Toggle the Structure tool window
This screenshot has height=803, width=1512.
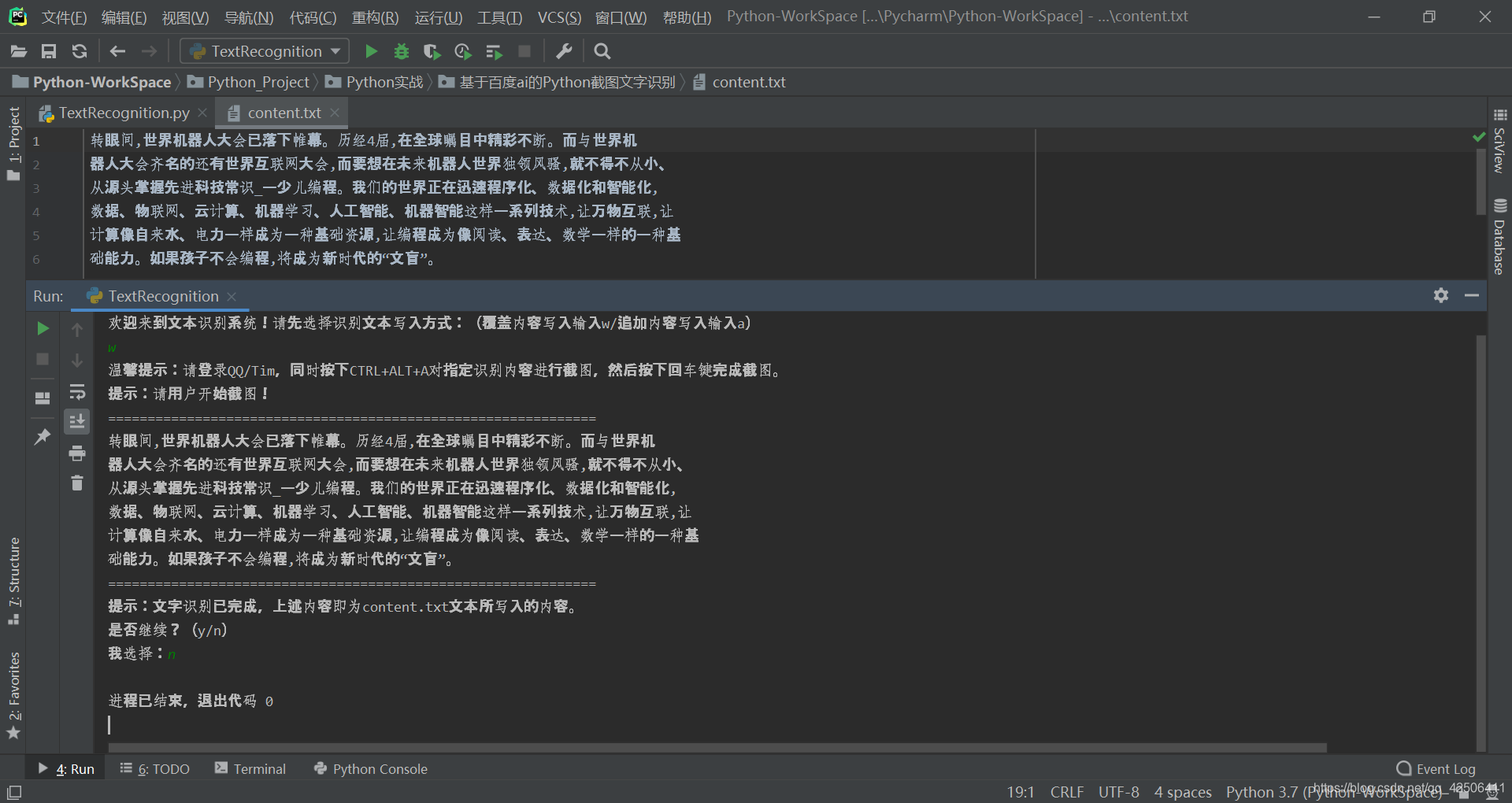pos(13,581)
